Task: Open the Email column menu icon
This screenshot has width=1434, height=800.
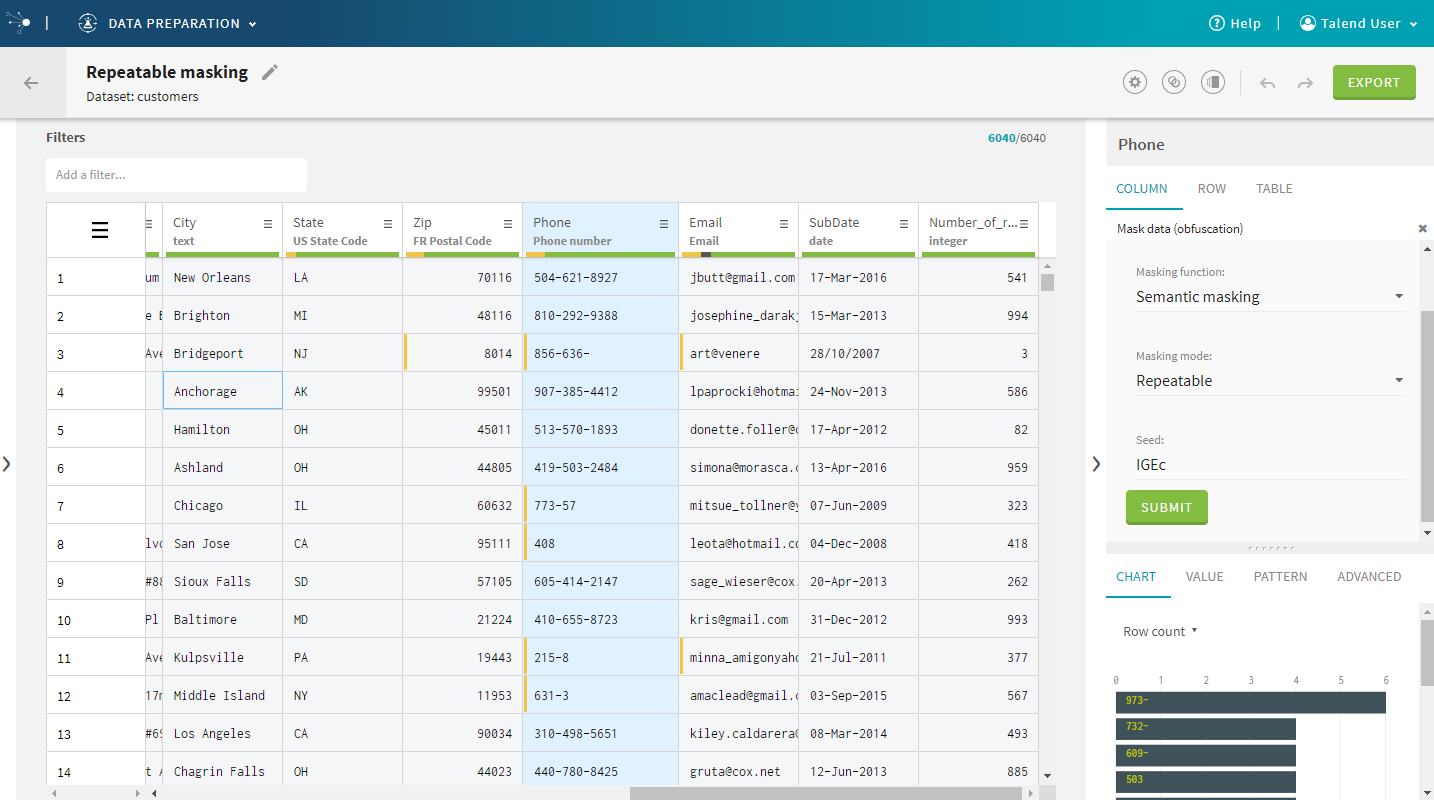Action: pyautogui.click(x=784, y=223)
